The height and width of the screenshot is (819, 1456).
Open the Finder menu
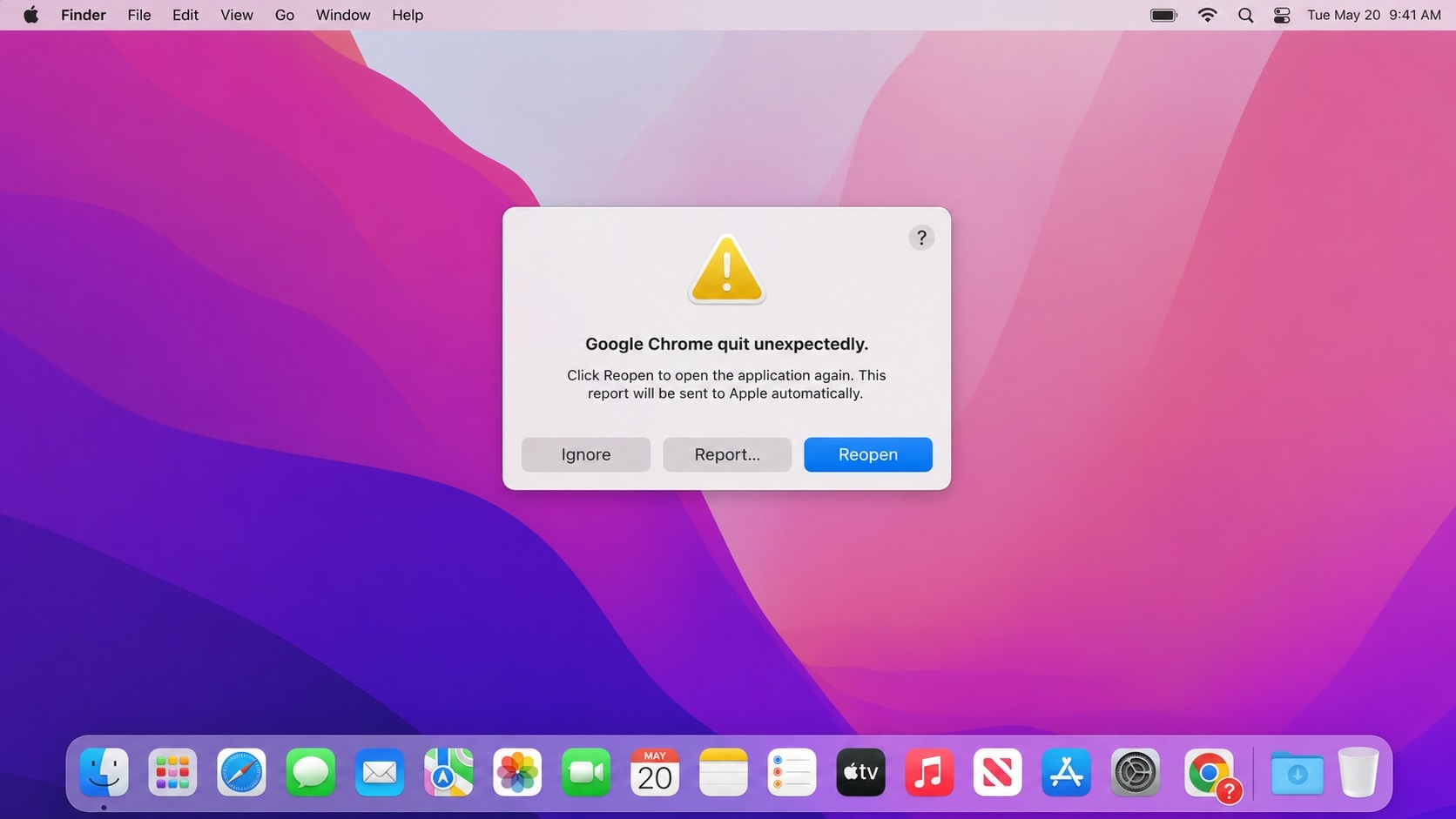(x=84, y=15)
